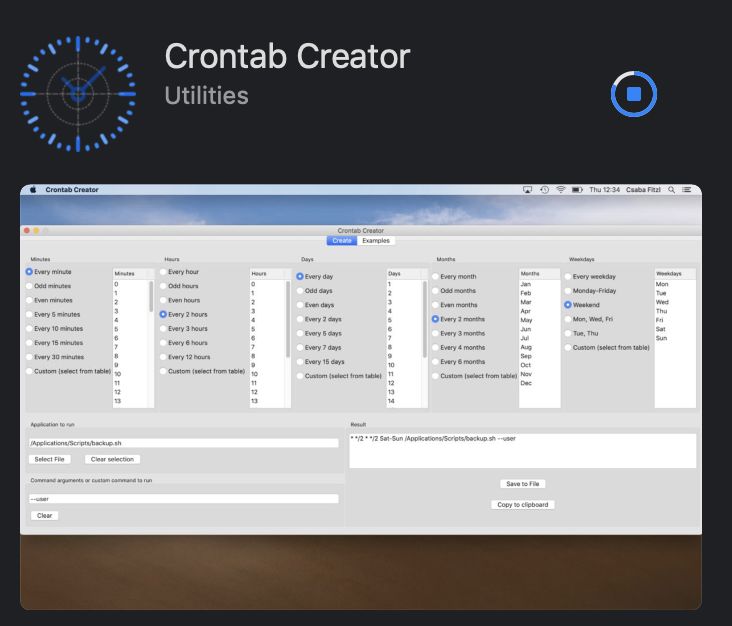Switch to the Examples tab
Image resolution: width=732 pixels, height=626 pixels.
coord(376,240)
